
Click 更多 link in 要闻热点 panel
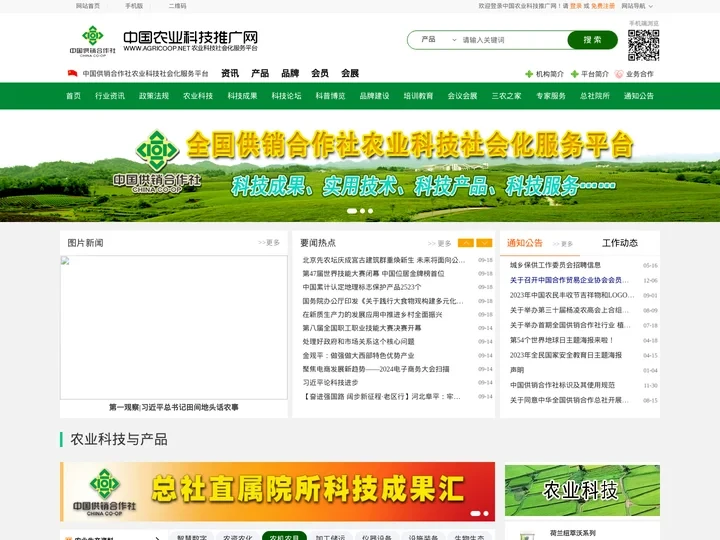pyautogui.click(x=439, y=243)
